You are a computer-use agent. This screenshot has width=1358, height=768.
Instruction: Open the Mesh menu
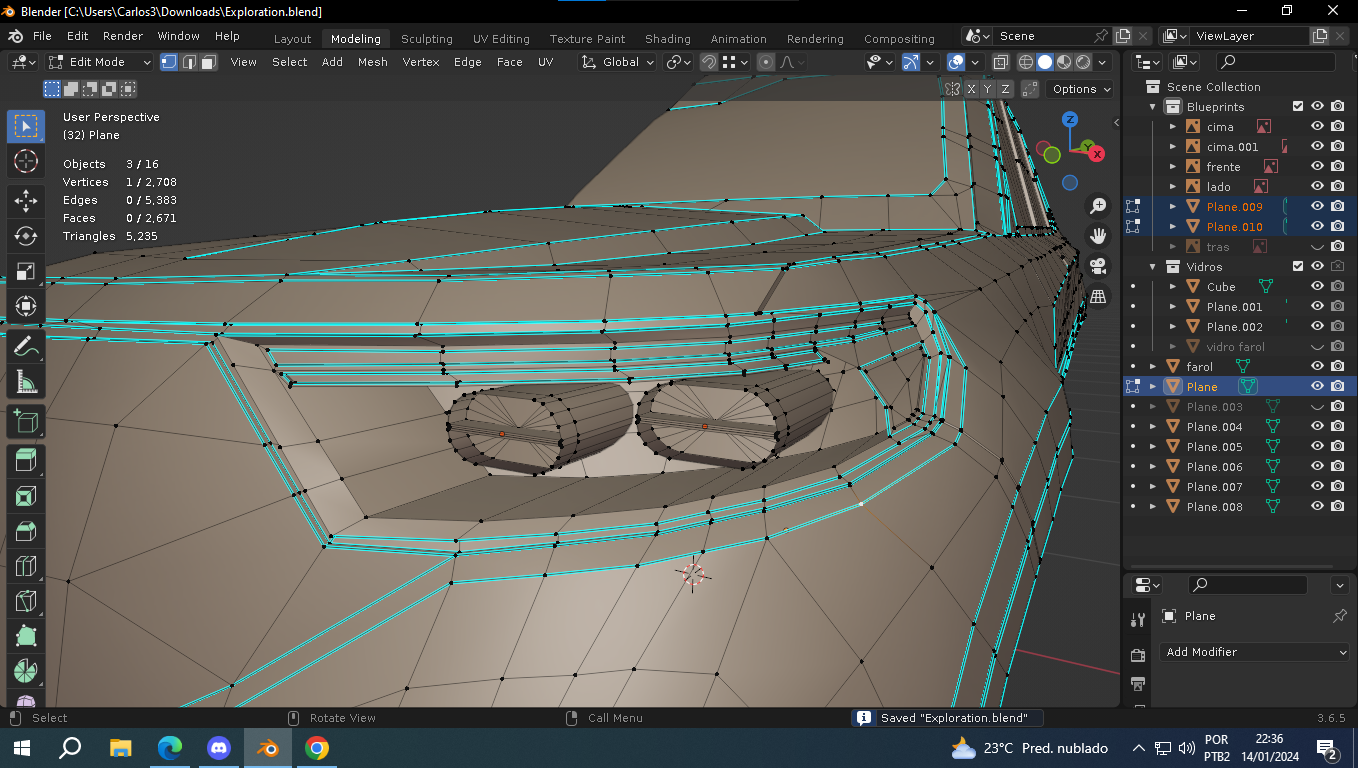pos(372,62)
